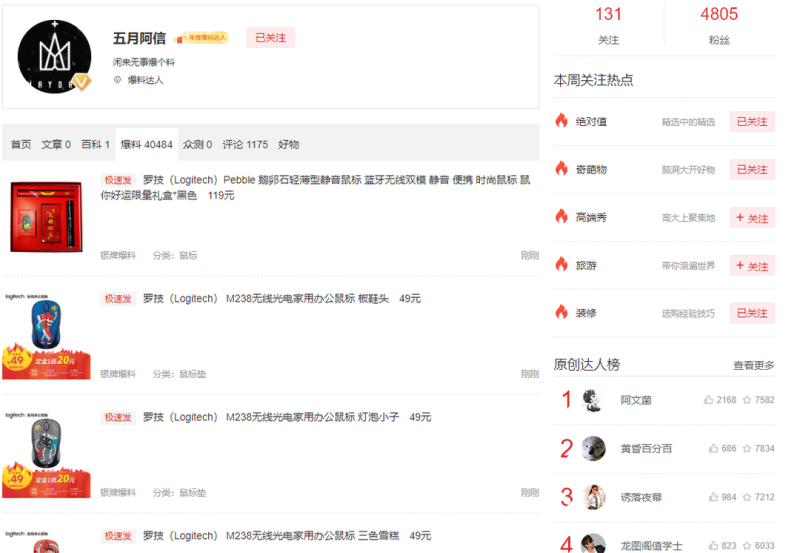Click the location pin icon before 爆料达人
The width and height of the screenshot is (800, 553).
117,80
